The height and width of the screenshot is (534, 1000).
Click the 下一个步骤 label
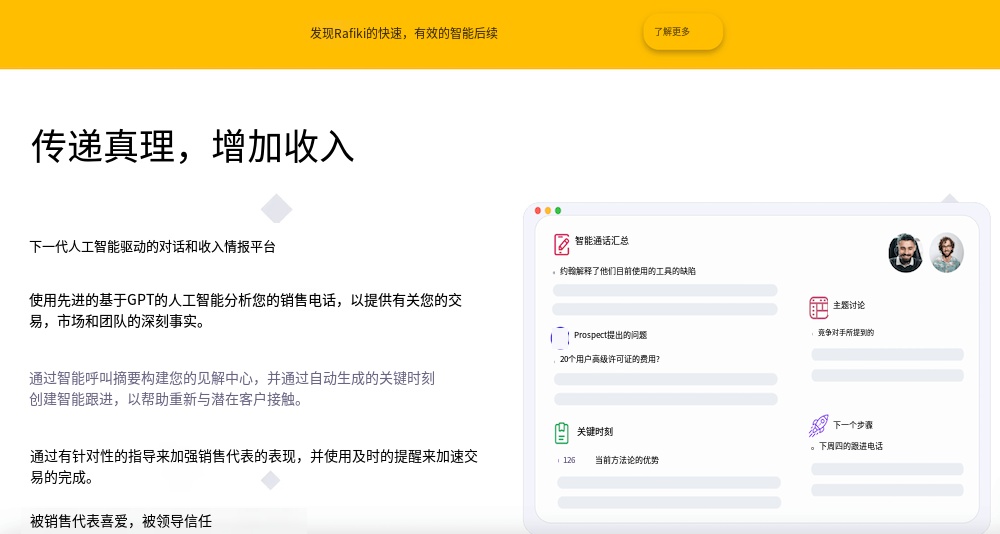pos(853,425)
